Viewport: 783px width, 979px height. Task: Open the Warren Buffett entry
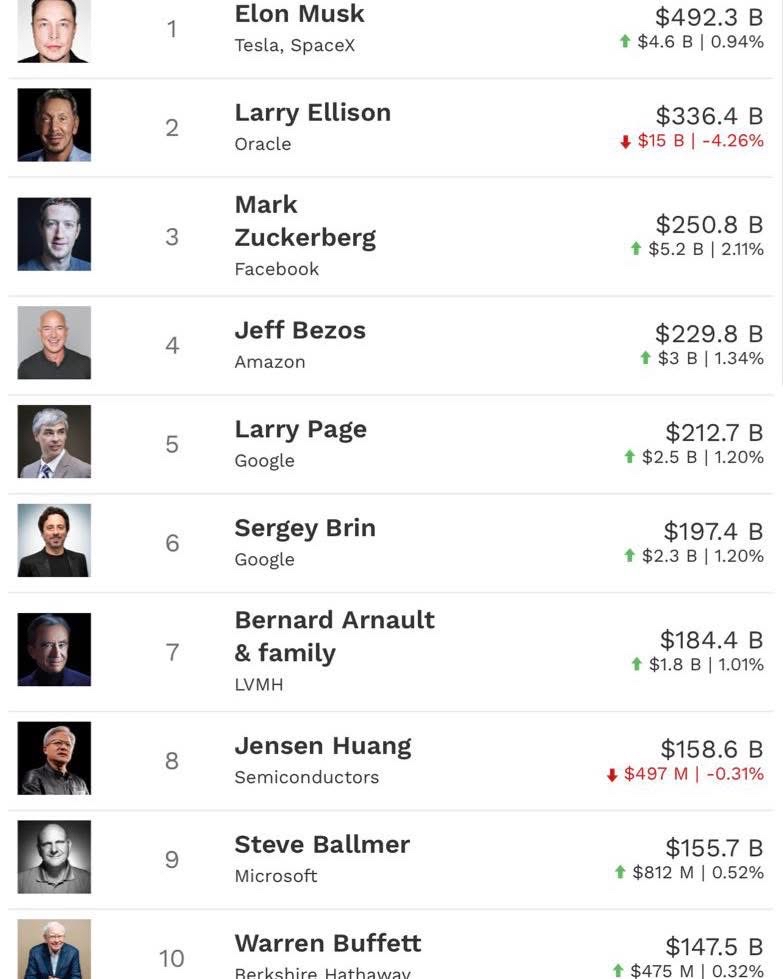pos(327,943)
